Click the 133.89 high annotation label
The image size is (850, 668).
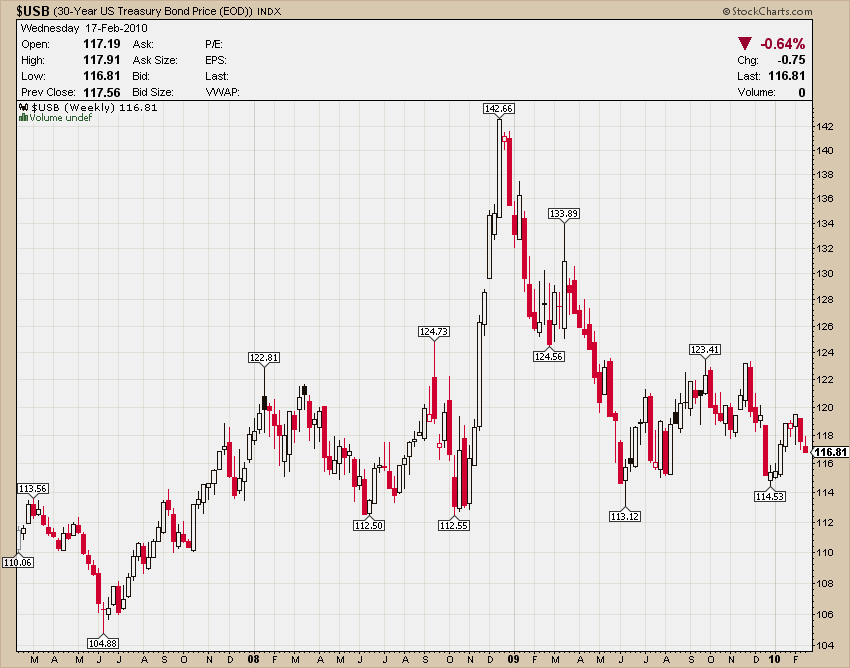[564, 213]
